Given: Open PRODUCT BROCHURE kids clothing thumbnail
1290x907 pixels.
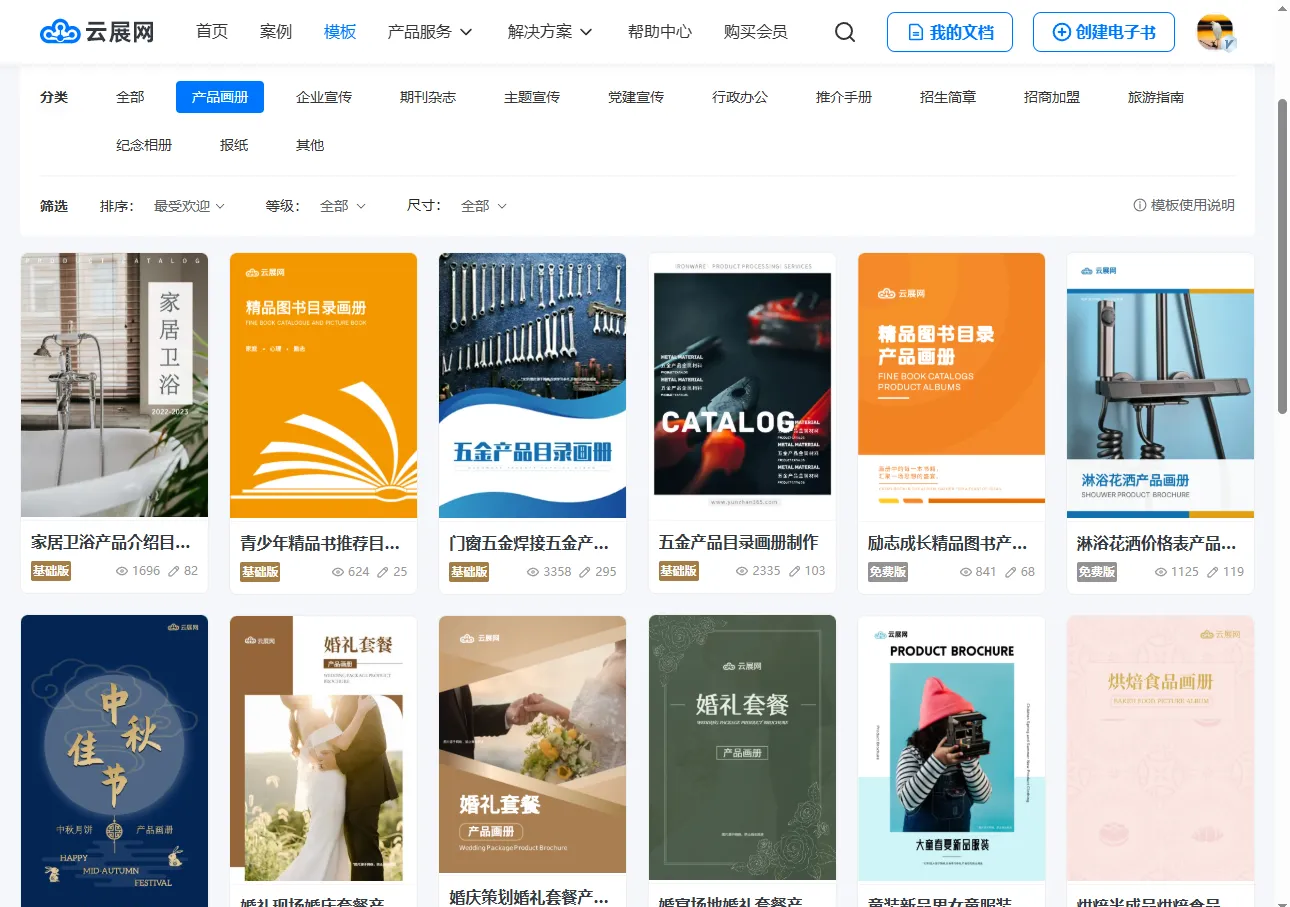Looking at the screenshot, I should tap(951, 748).
